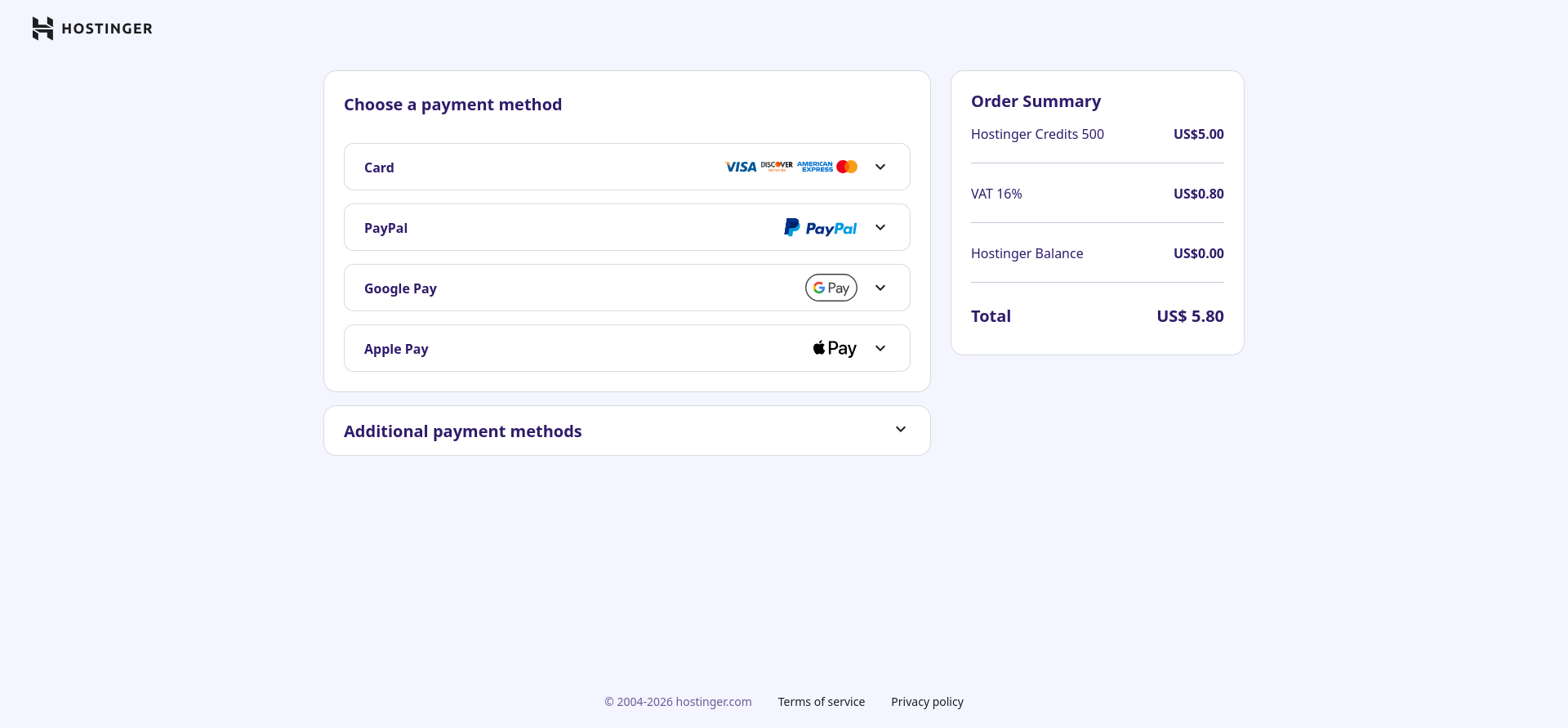The image size is (1568, 728).
Task: Click the US$5.00 credits price
Action: click(x=1199, y=134)
